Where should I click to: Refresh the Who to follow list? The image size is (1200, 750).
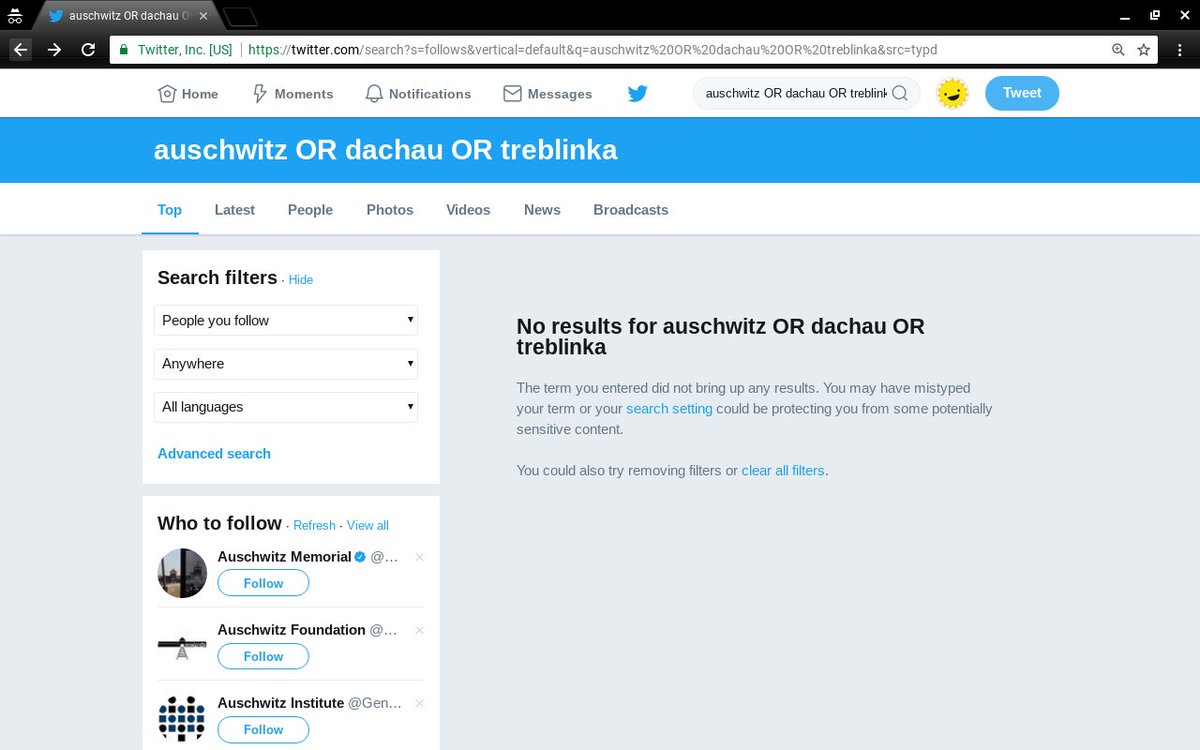[x=314, y=525]
